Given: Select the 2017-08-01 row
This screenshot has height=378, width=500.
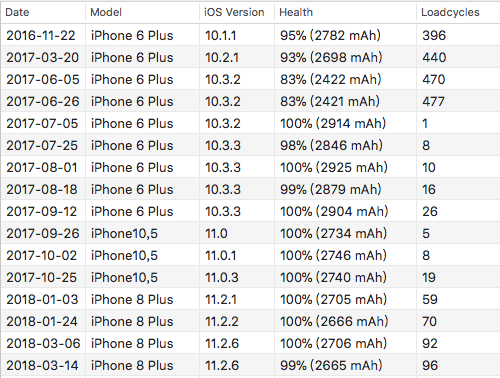Looking at the screenshot, I should 250,167.
